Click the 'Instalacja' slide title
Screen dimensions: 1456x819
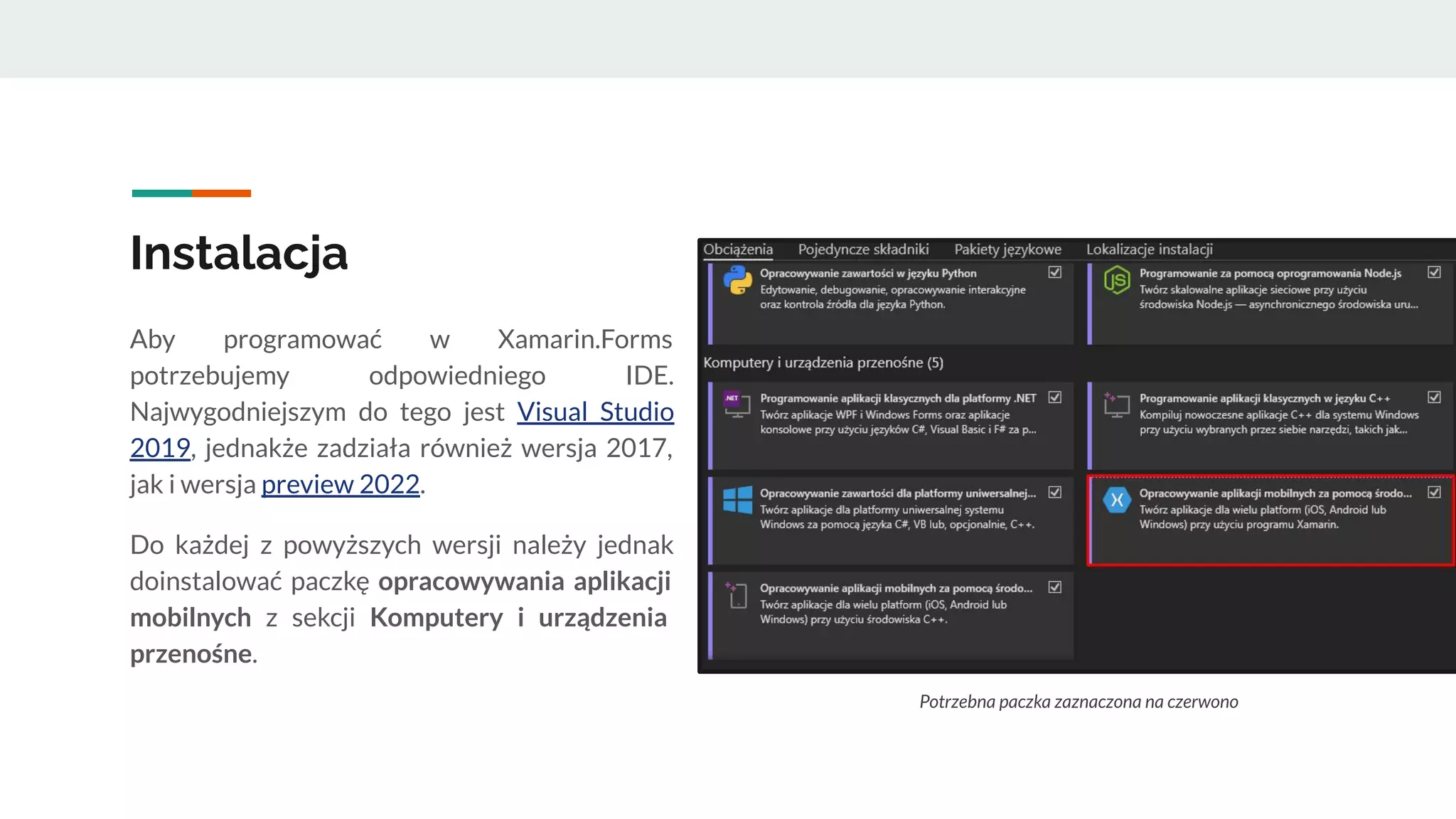(239, 253)
